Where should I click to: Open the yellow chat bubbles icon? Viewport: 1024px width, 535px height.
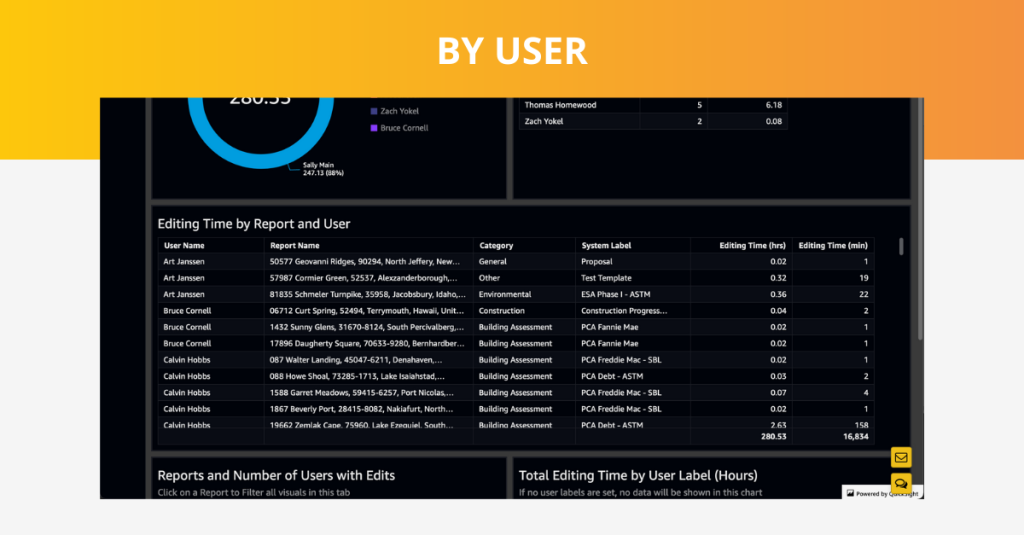901,483
